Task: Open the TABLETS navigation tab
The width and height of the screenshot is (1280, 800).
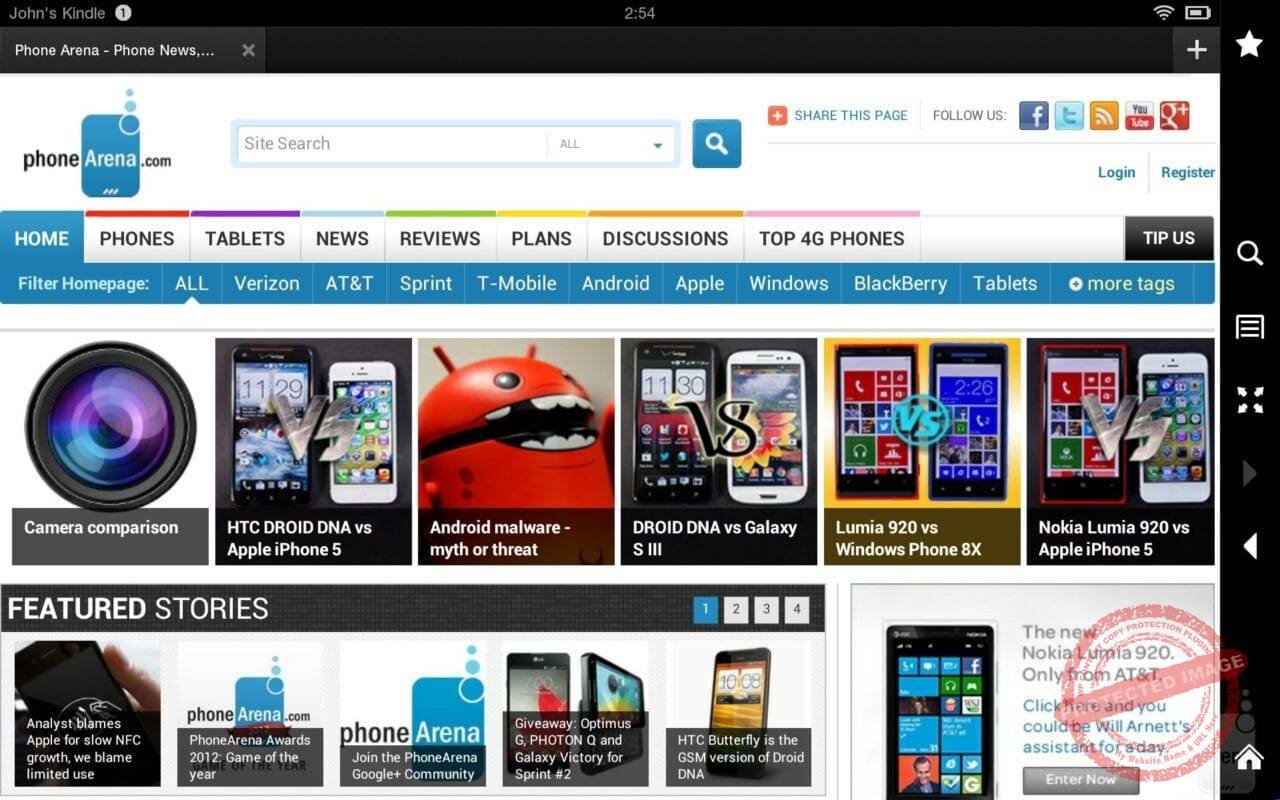Action: click(245, 238)
